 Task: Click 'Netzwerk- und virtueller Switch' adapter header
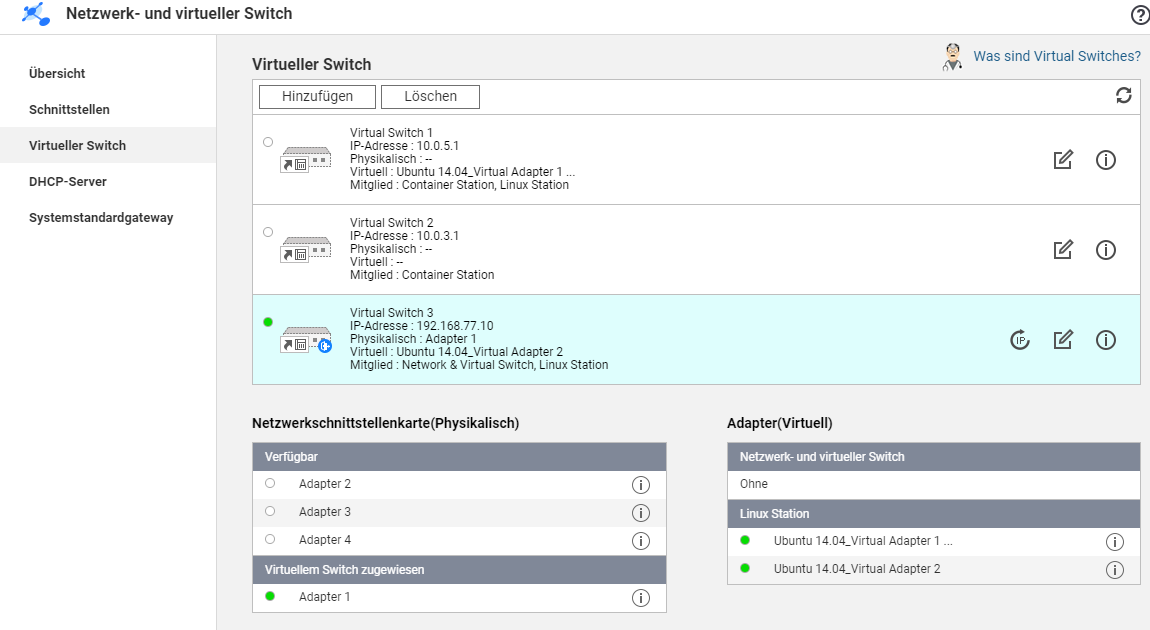[x=934, y=456]
